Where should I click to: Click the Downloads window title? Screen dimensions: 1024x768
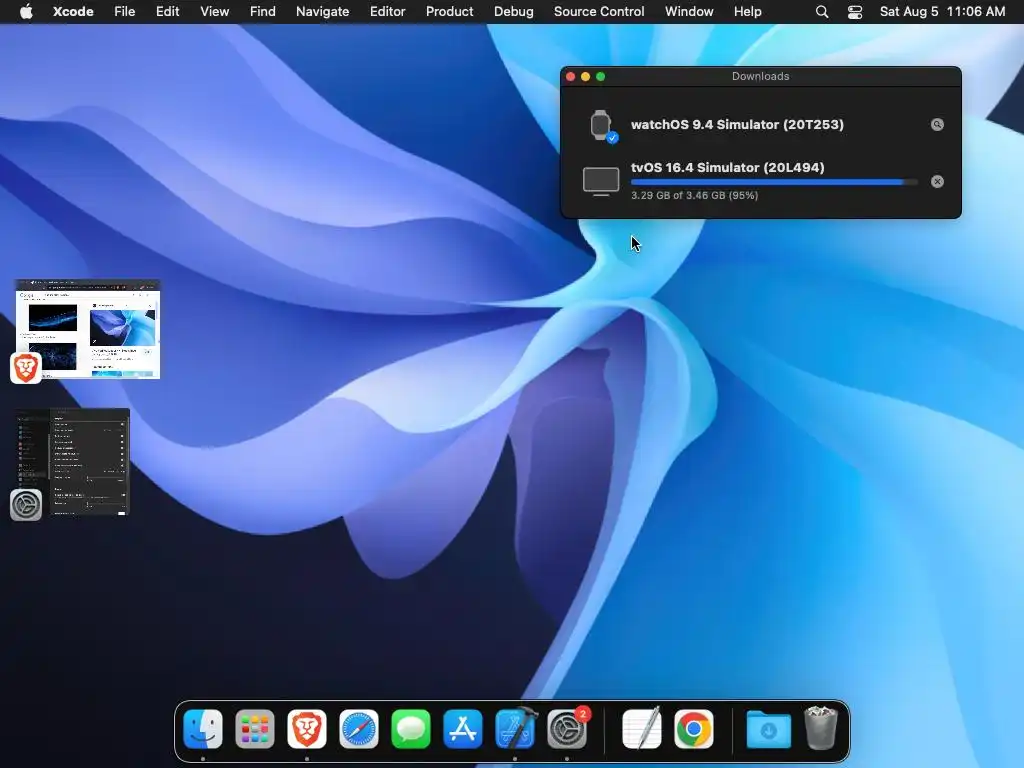[x=760, y=76]
